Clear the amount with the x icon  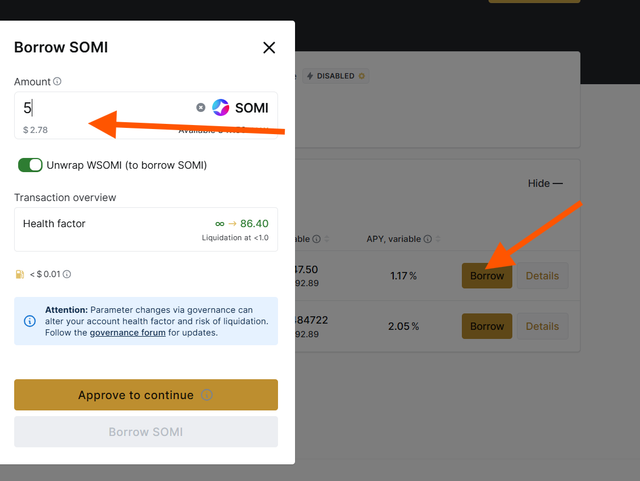click(x=200, y=107)
